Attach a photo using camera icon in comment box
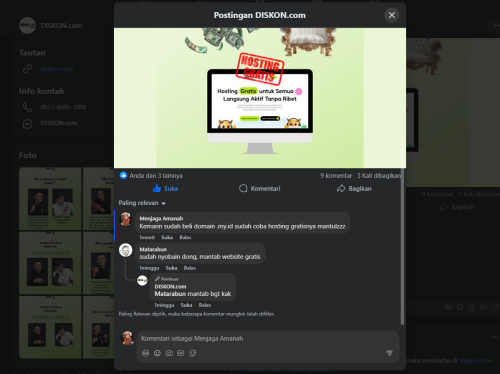This screenshot has height=374, width=500. tap(169, 353)
